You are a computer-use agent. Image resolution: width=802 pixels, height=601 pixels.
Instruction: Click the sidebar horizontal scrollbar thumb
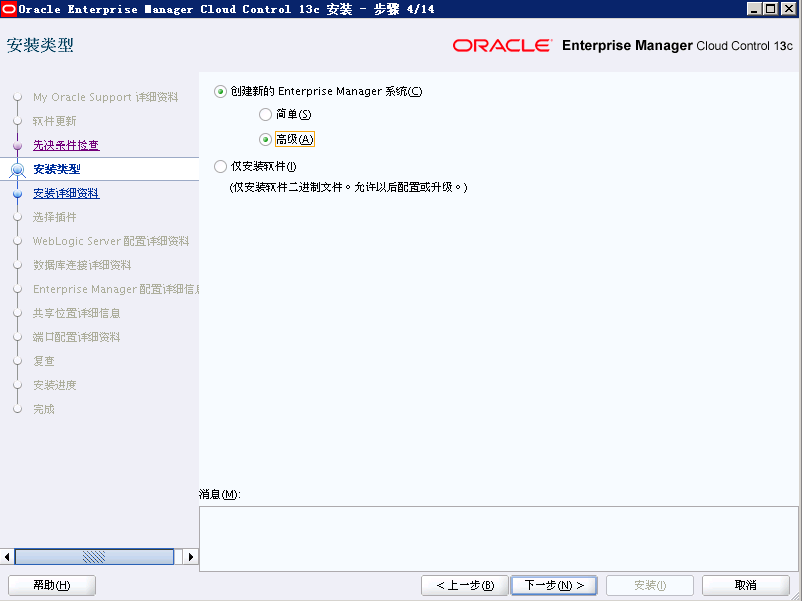[x=94, y=557]
